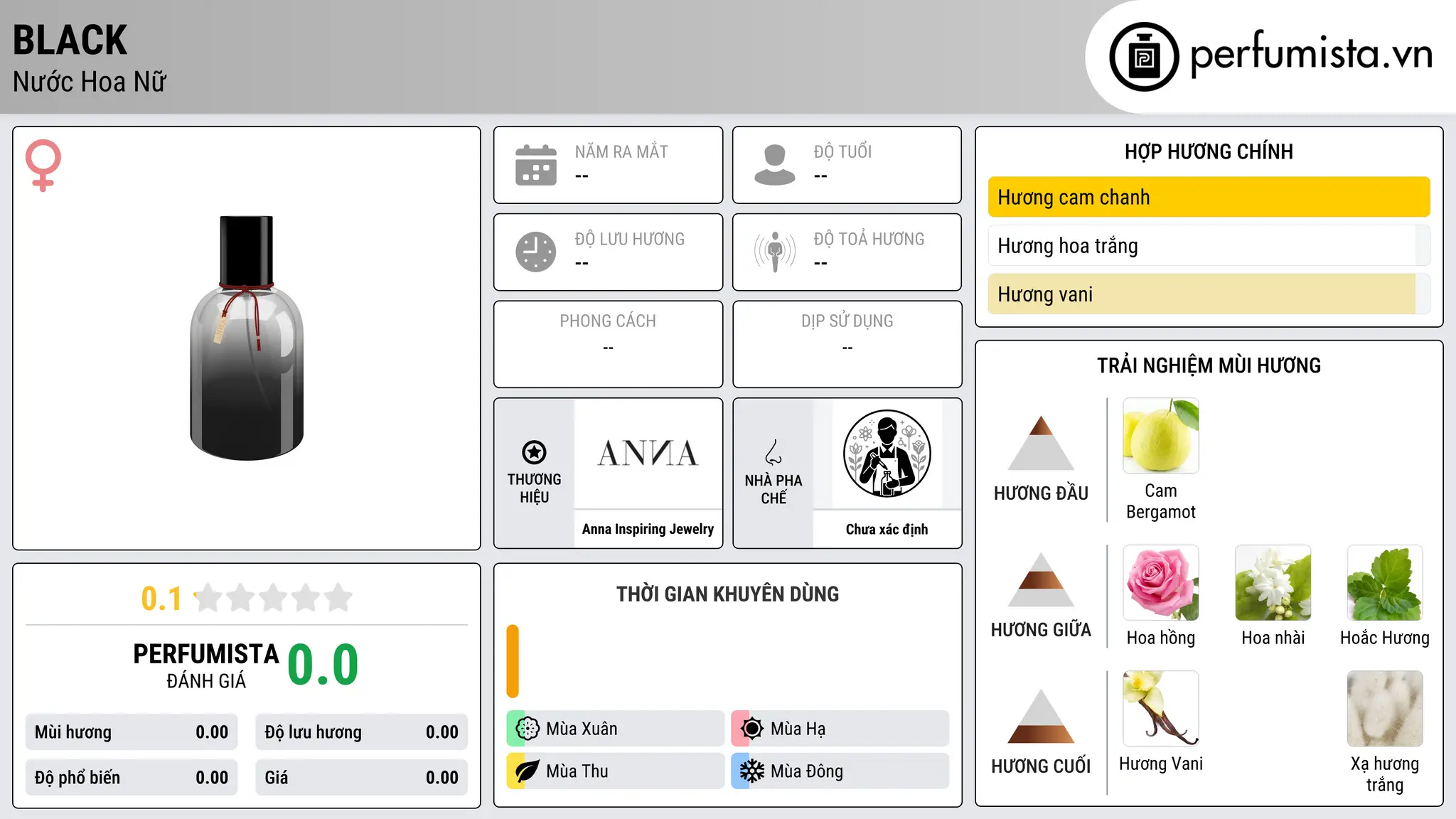Click the perfumer illustration circle icon
1456x819 pixels.
[887, 454]
